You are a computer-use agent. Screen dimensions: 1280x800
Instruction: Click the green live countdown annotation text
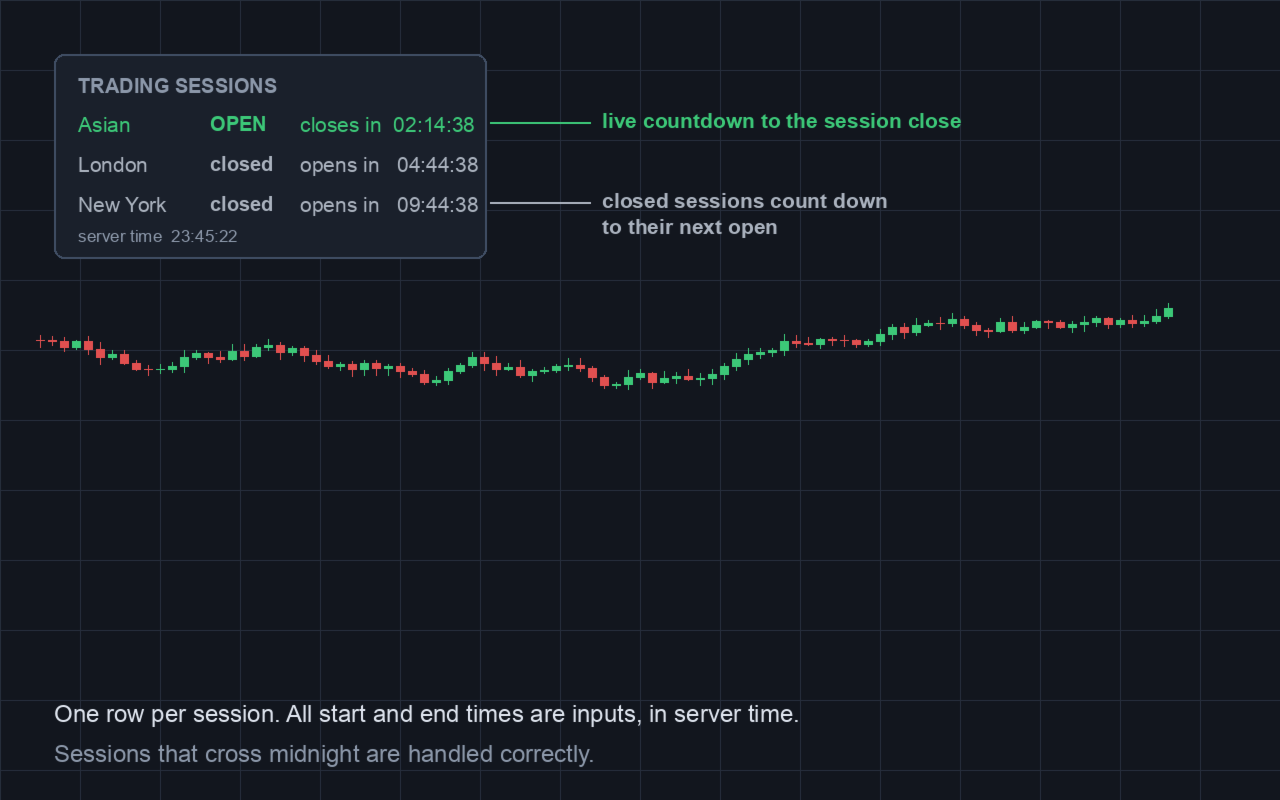(781, 121)
